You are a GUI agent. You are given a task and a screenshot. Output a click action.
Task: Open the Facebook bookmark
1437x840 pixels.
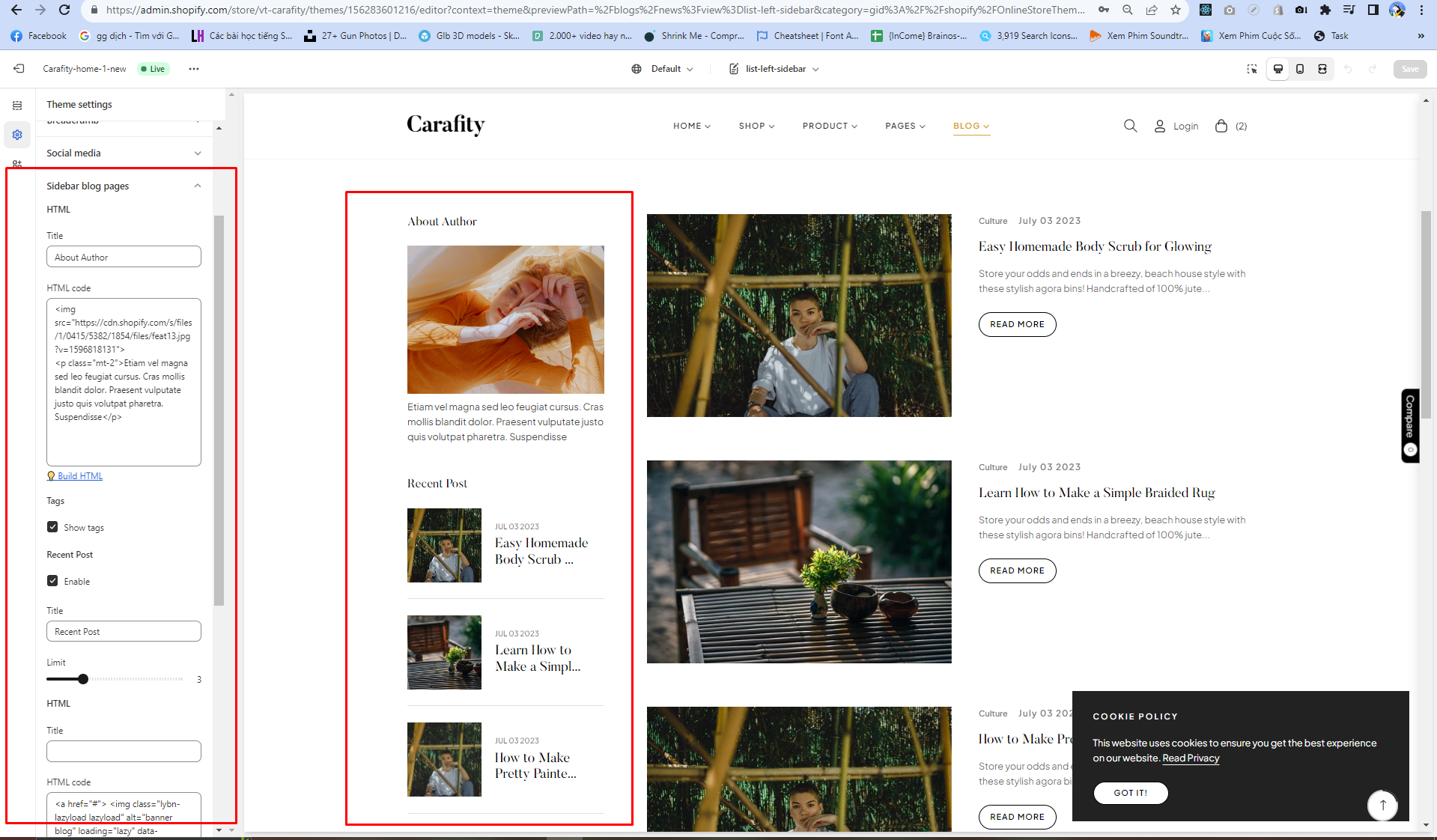pyautogui.click(x=39, y=36)
